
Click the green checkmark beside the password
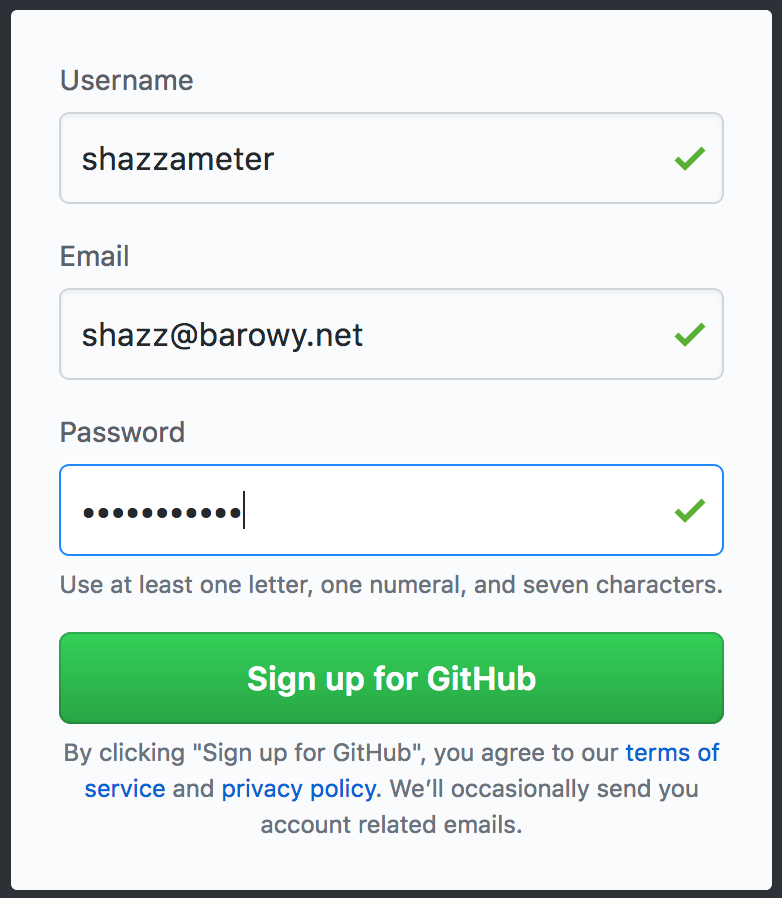[689, 510]
